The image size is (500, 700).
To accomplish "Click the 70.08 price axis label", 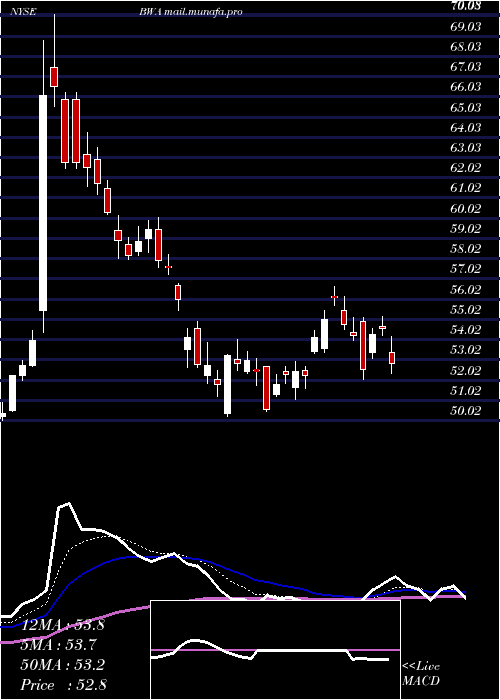I will (x=466, y=6).
